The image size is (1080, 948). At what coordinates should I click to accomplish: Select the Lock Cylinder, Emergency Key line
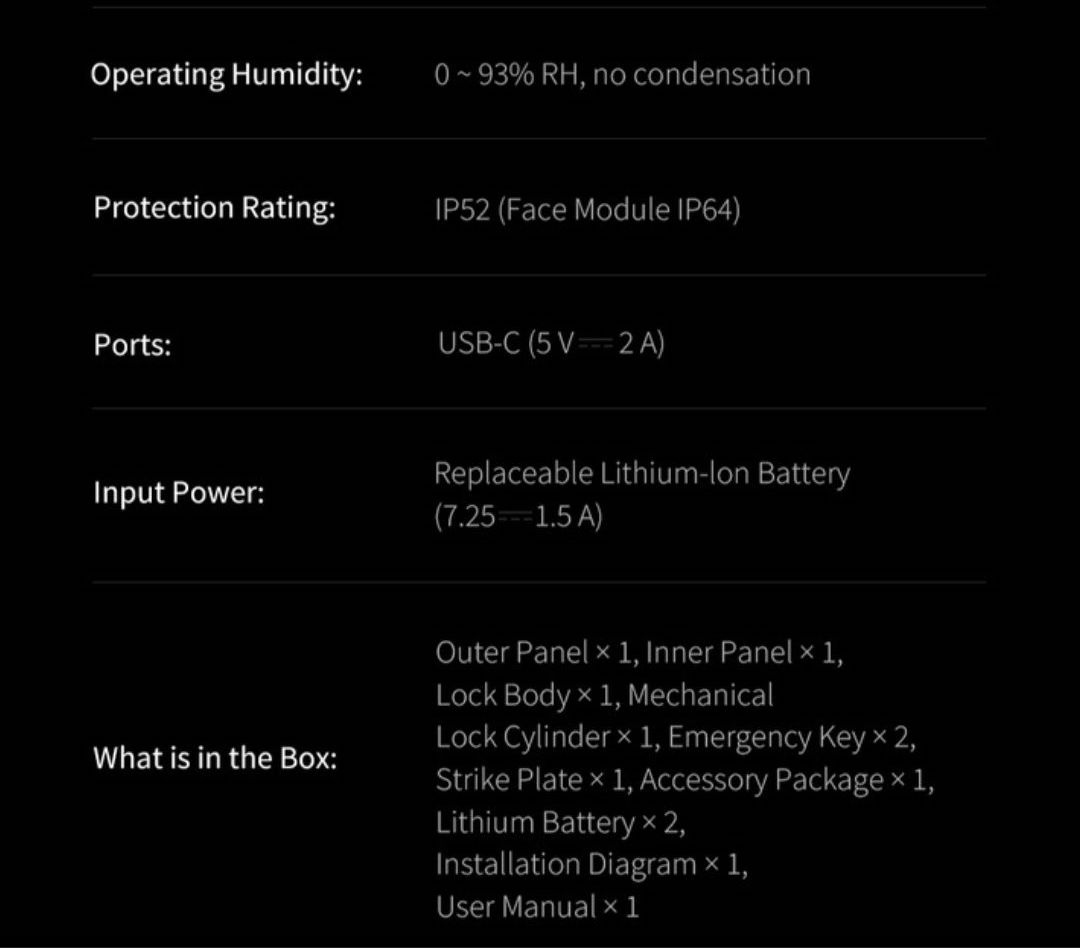(x=676, y=738)
